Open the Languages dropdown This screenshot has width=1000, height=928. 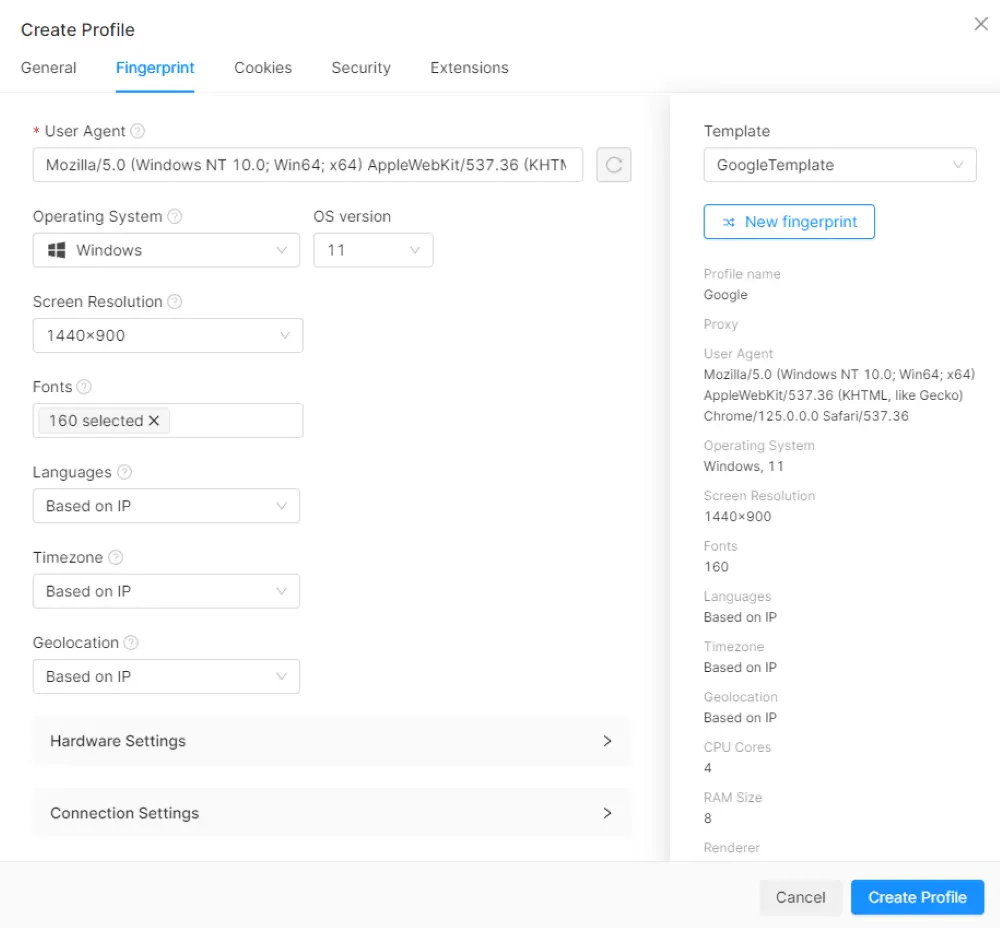click(166, 506)
